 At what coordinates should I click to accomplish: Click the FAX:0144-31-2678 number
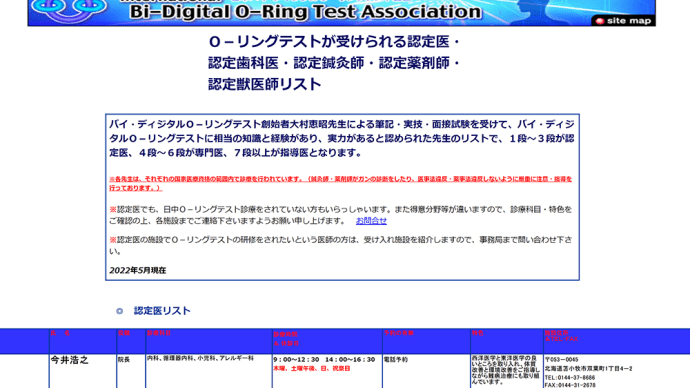(570, 385)
